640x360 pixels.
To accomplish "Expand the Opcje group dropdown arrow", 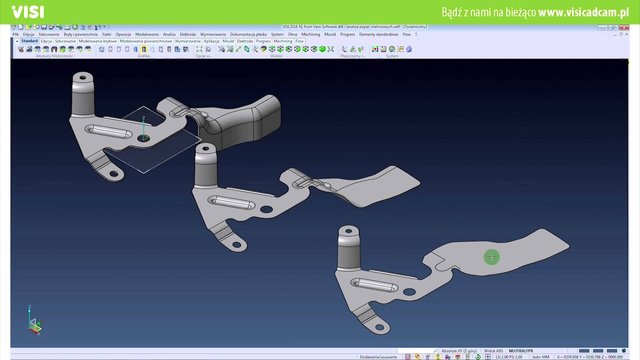I will tap(209, 56).
